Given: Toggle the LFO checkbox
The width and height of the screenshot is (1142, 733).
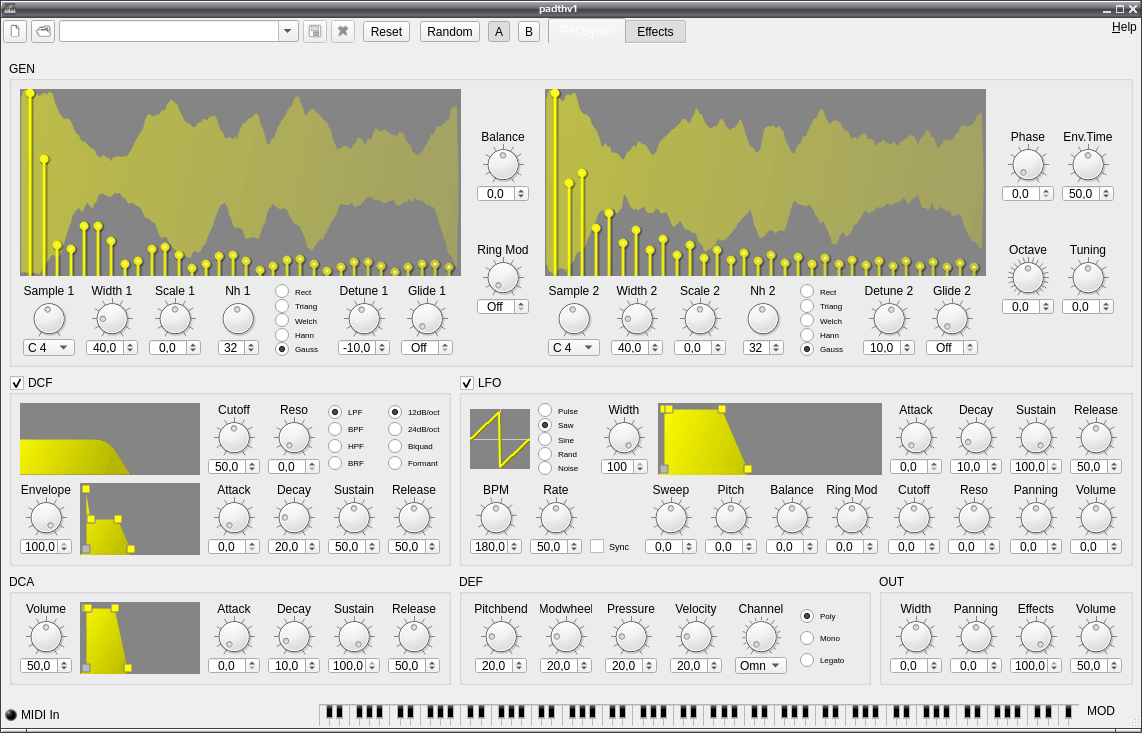Looking at the screenshot, I should point(467,383).
